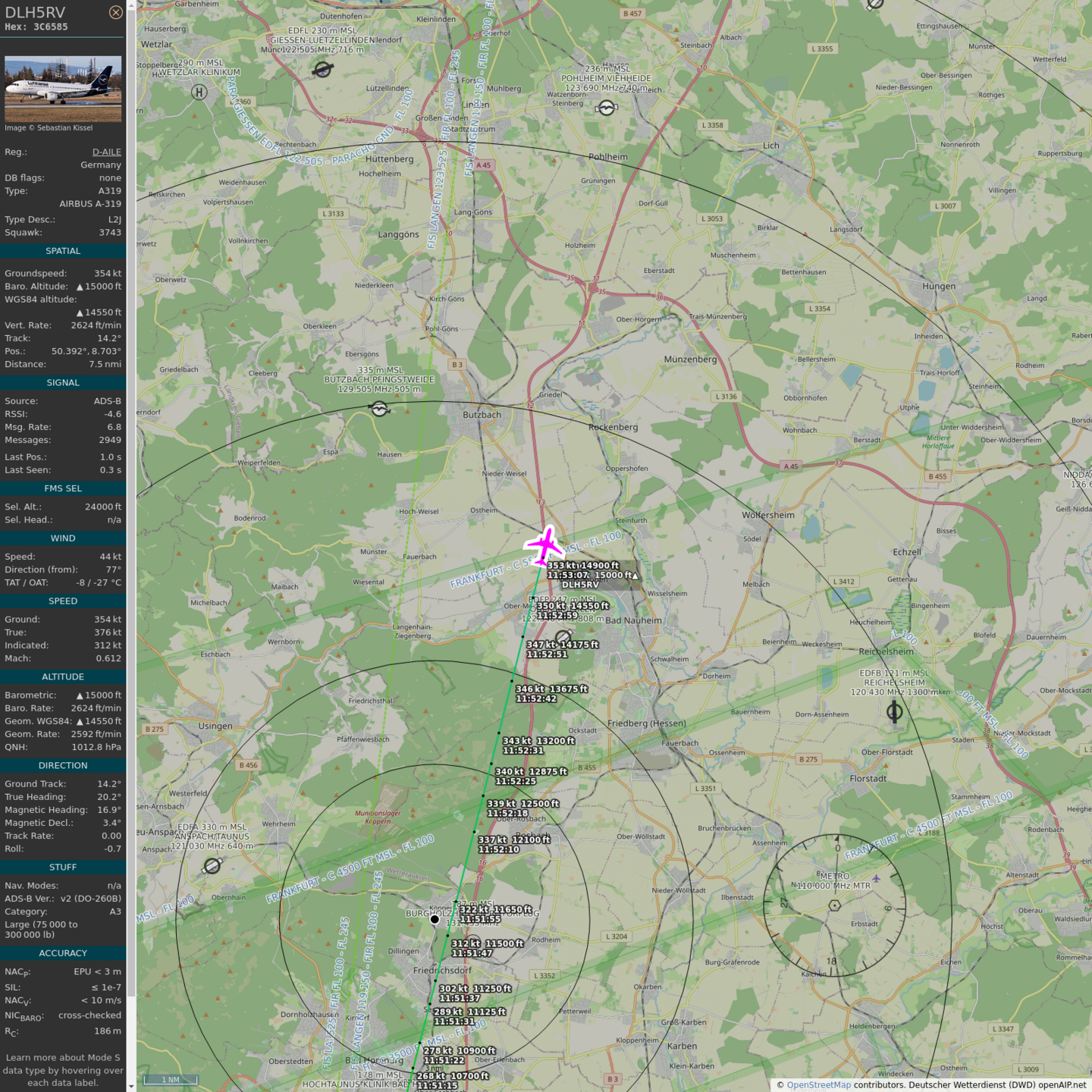Click the OpenStreetMap attribution link
The width and height of the screenshot is (1092, 1092).
pos(818,1085)
